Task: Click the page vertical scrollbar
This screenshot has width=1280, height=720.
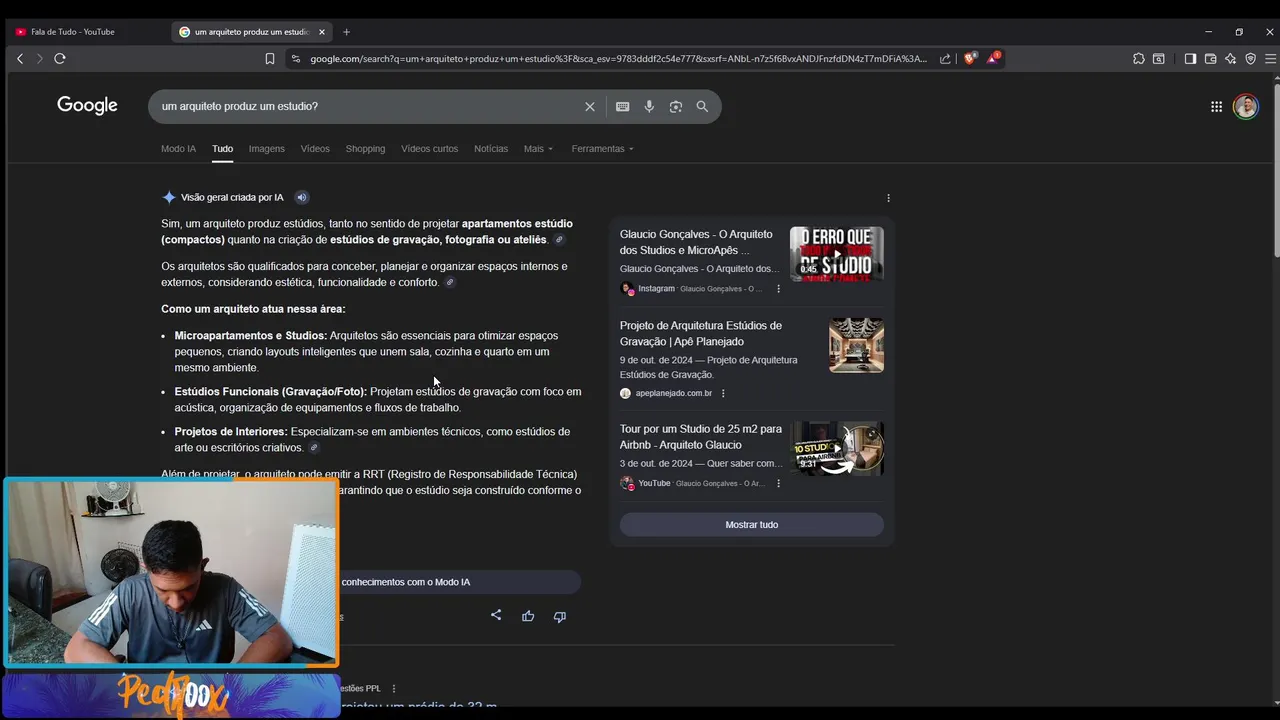Action: click(1275, 170)
